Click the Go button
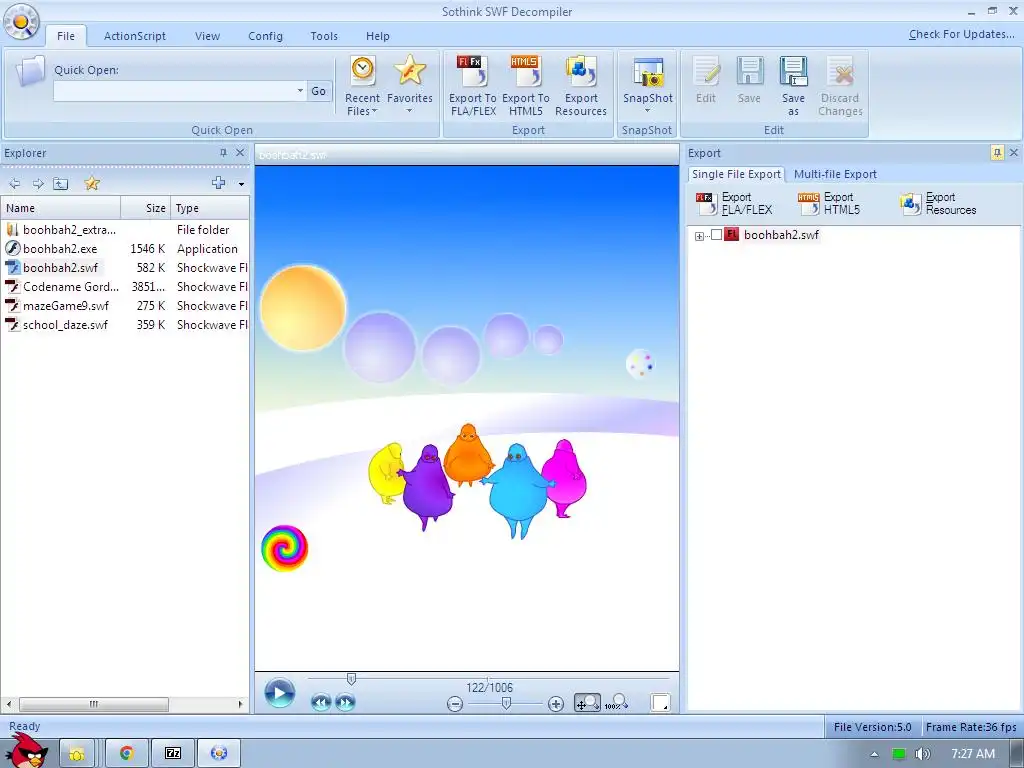Viewport: 1024px width, 768px height. click(x=319, y=91)
